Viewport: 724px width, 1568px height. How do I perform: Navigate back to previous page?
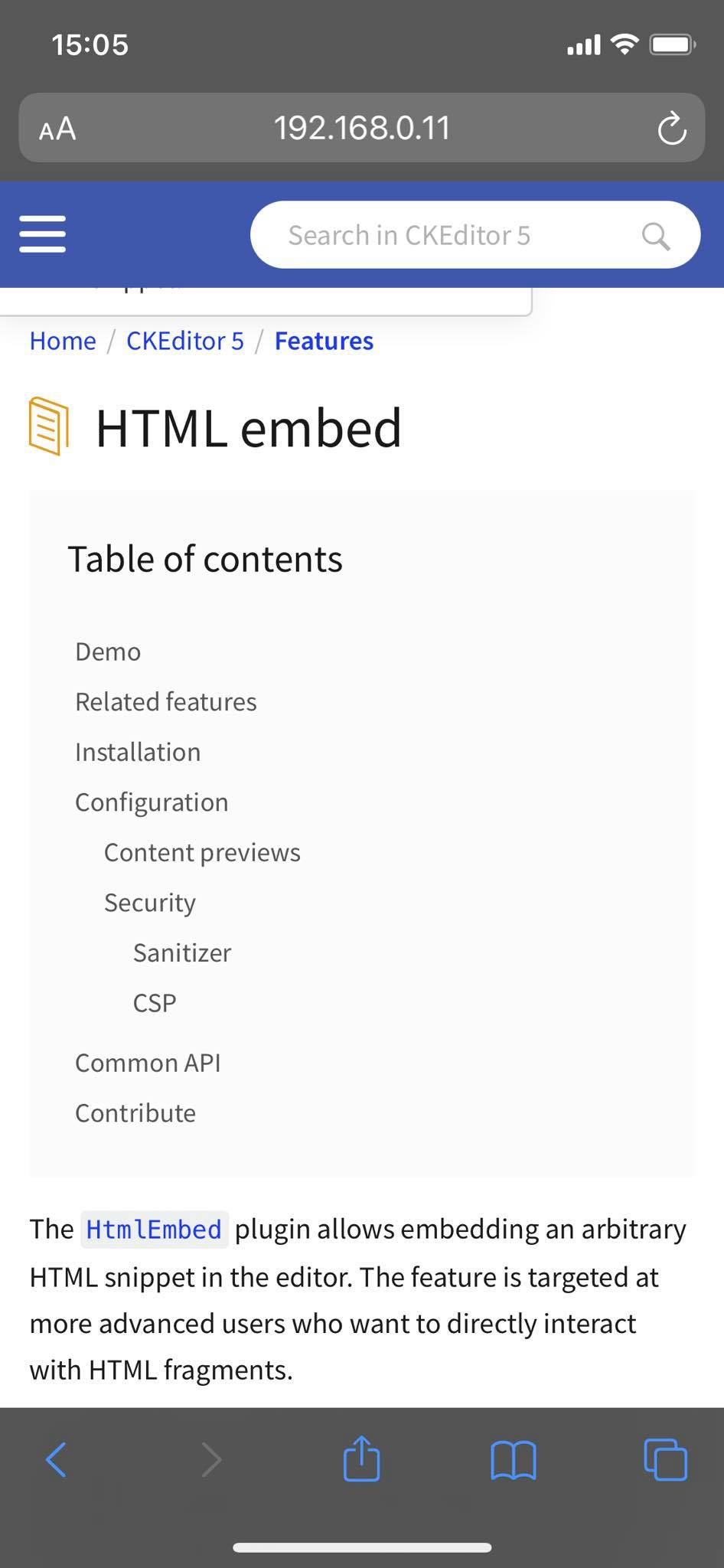click(x=55, y=1459)
